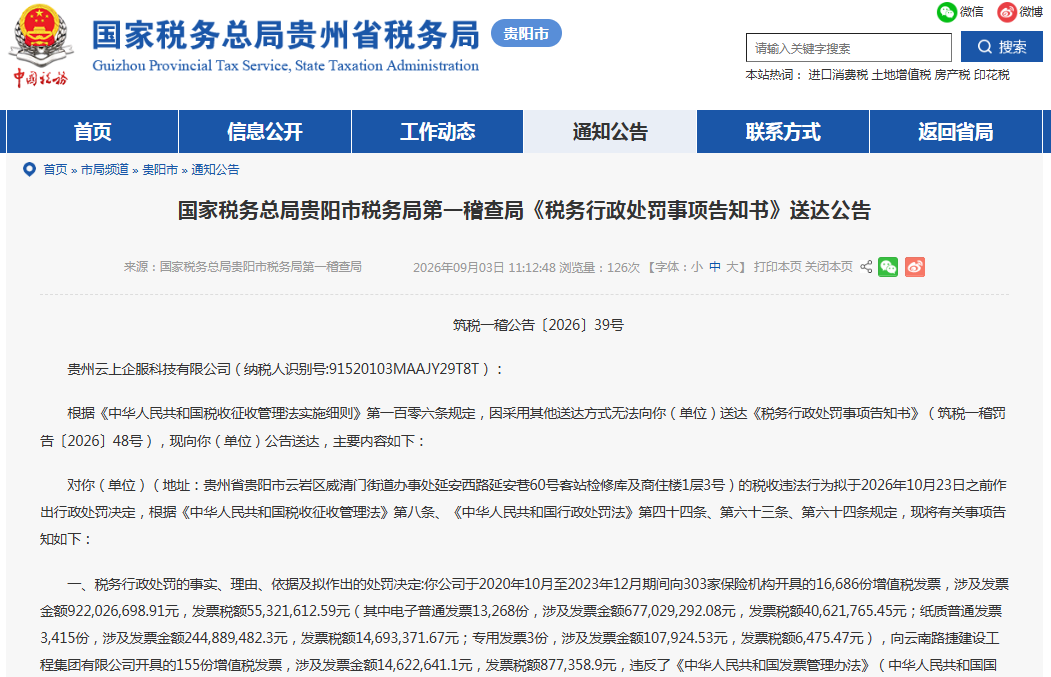Click 关闭本页 link
Viewport: 1051px width, 677px height.
[828, 267]
